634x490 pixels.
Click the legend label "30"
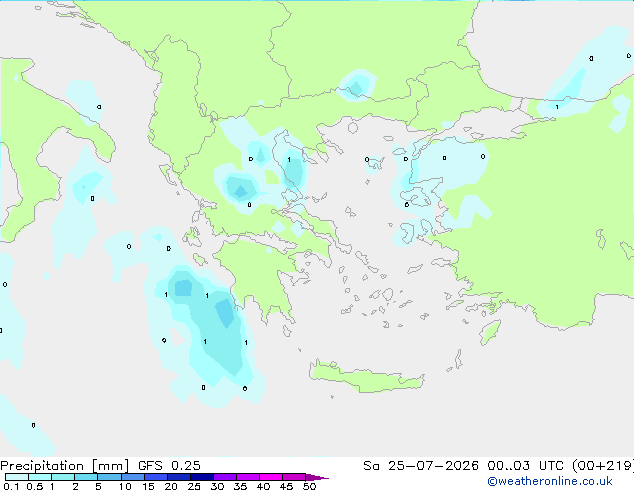[217, 486]
